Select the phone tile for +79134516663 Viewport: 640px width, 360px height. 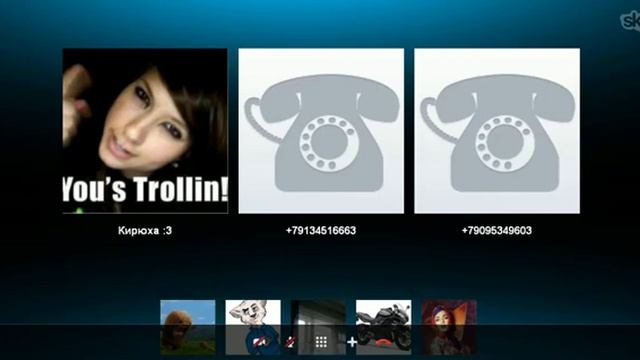point(321,131)
